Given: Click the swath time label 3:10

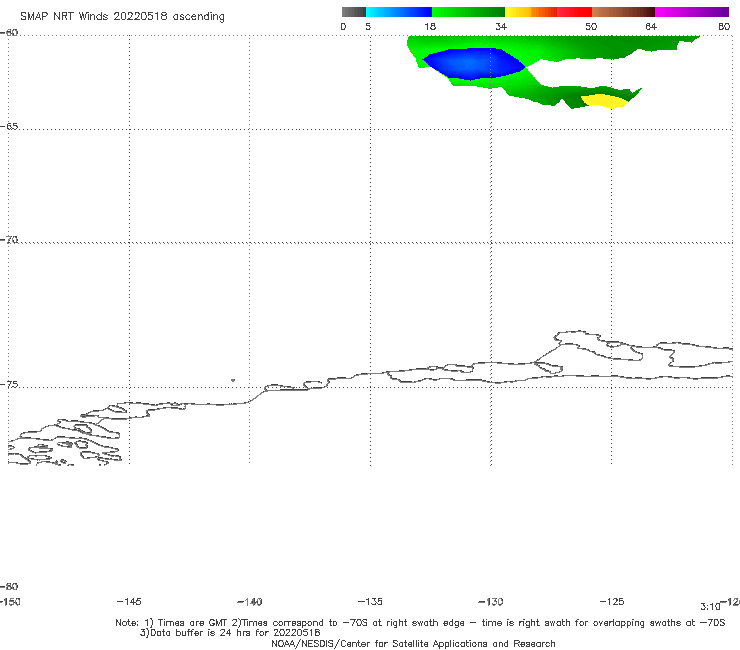Looking at the screenshot, I should pyautogui.click(x=710, y=607).
